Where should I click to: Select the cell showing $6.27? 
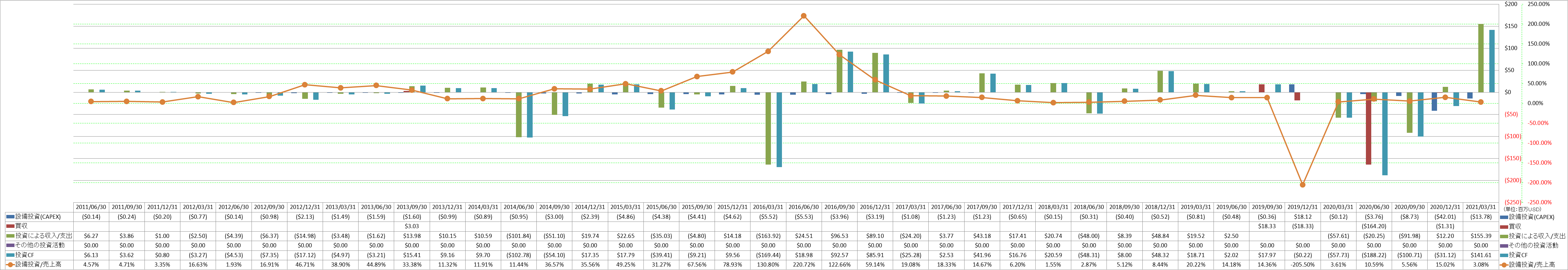pos(91,236)
